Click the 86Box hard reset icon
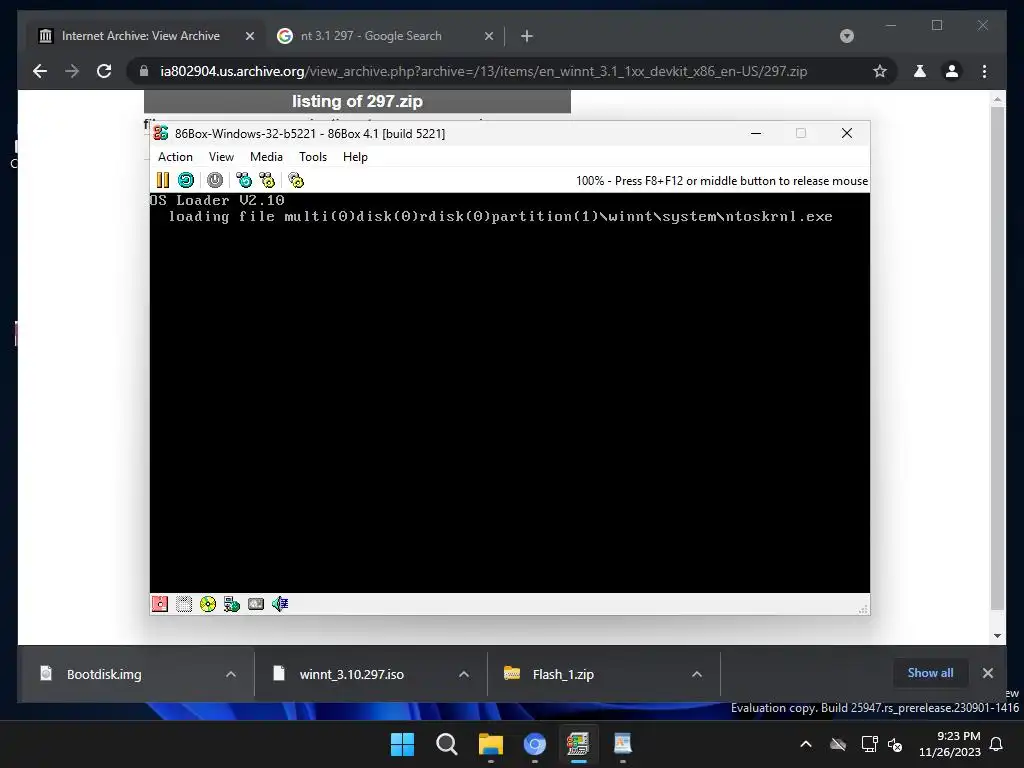This screenshot has width=1024, height=768. click(186, 180)
